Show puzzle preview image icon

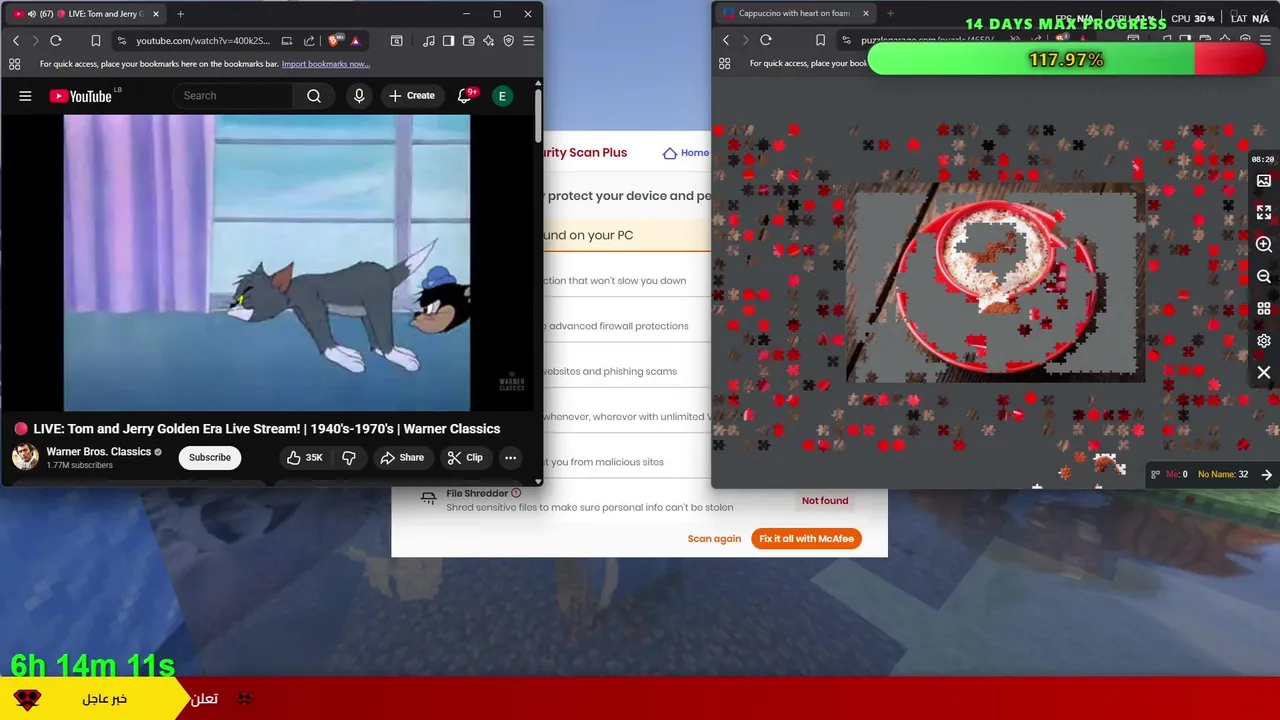1264,181
